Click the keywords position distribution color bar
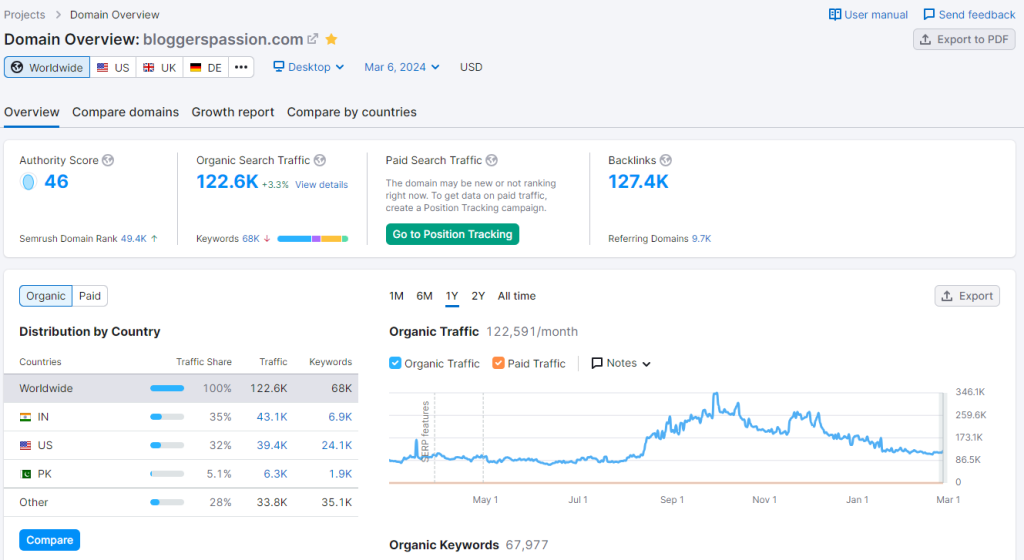This screenshot has width=1024, height=560. tap(313, 239)
